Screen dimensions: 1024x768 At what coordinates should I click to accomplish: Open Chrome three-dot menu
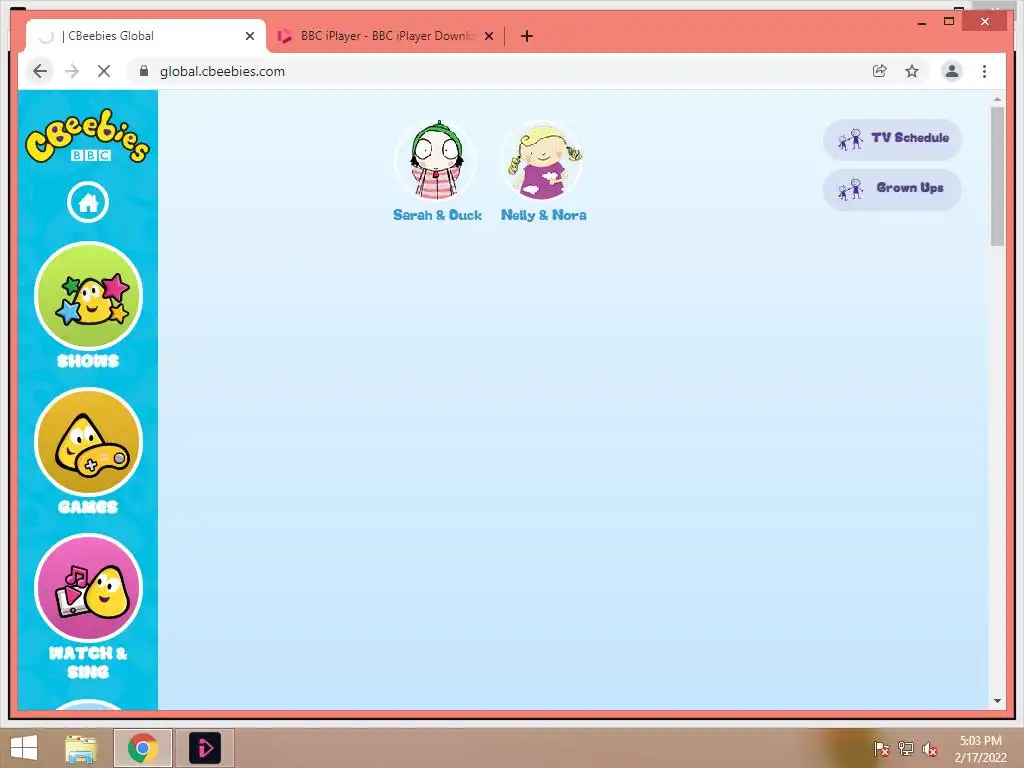pos(984,71)
